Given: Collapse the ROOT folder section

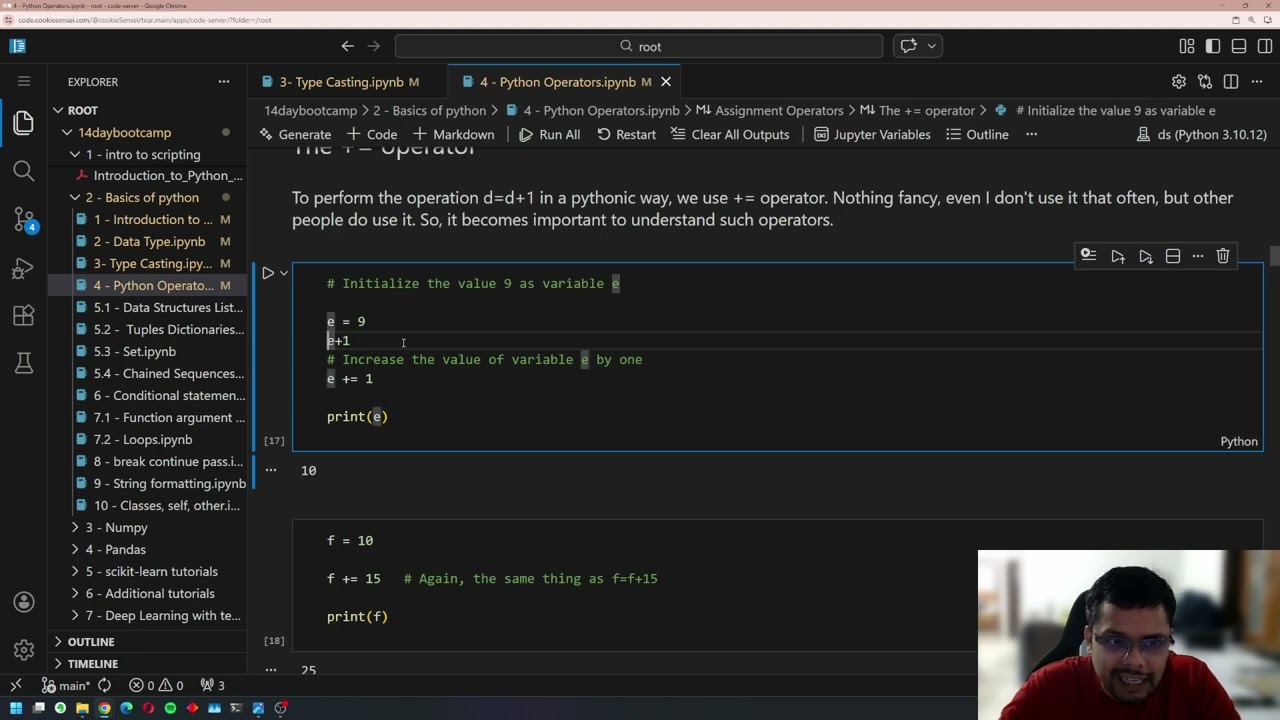Looking at the screenshot, I should 59,110.
